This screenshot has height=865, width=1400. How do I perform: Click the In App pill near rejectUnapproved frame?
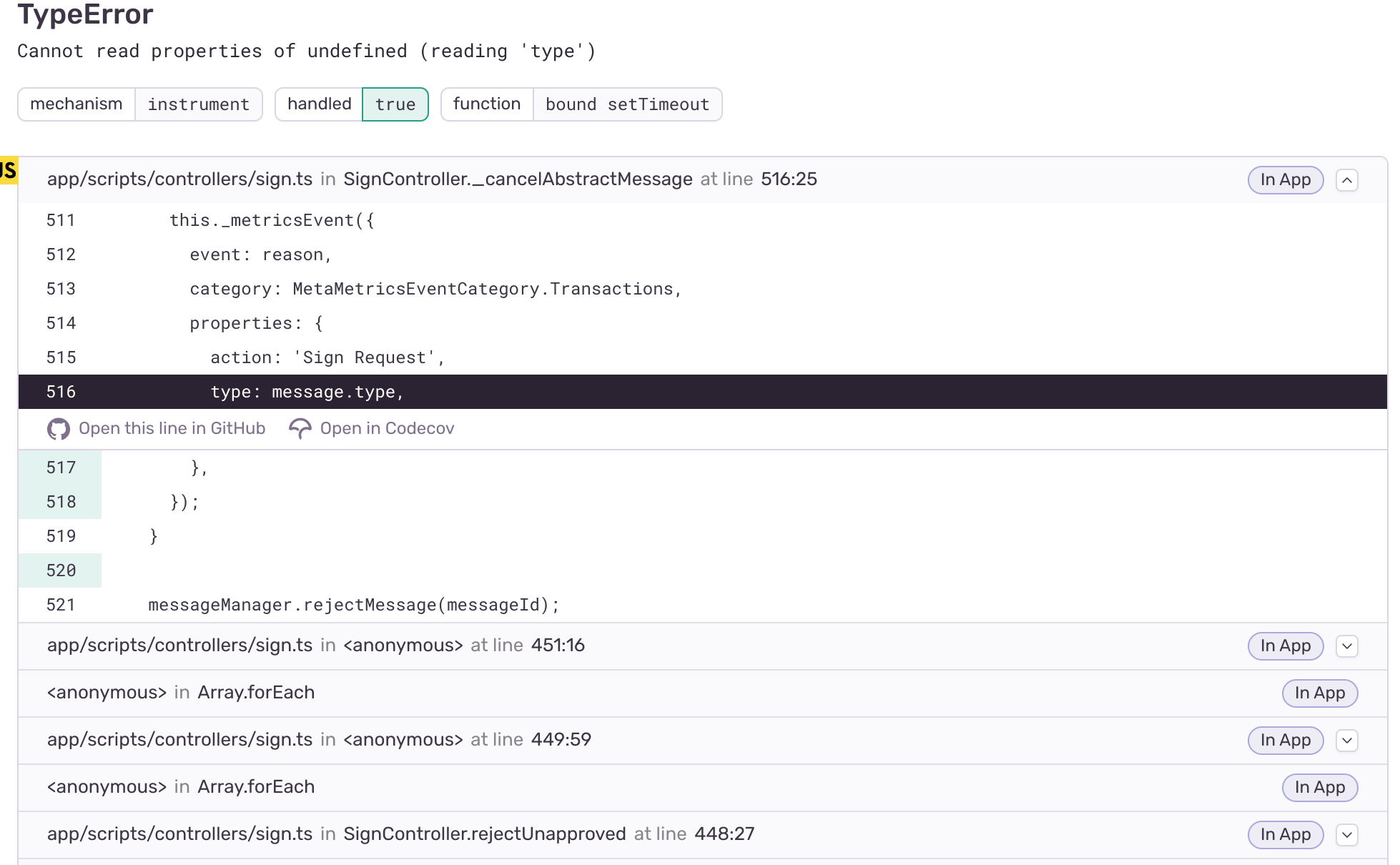coord(1285,834)
